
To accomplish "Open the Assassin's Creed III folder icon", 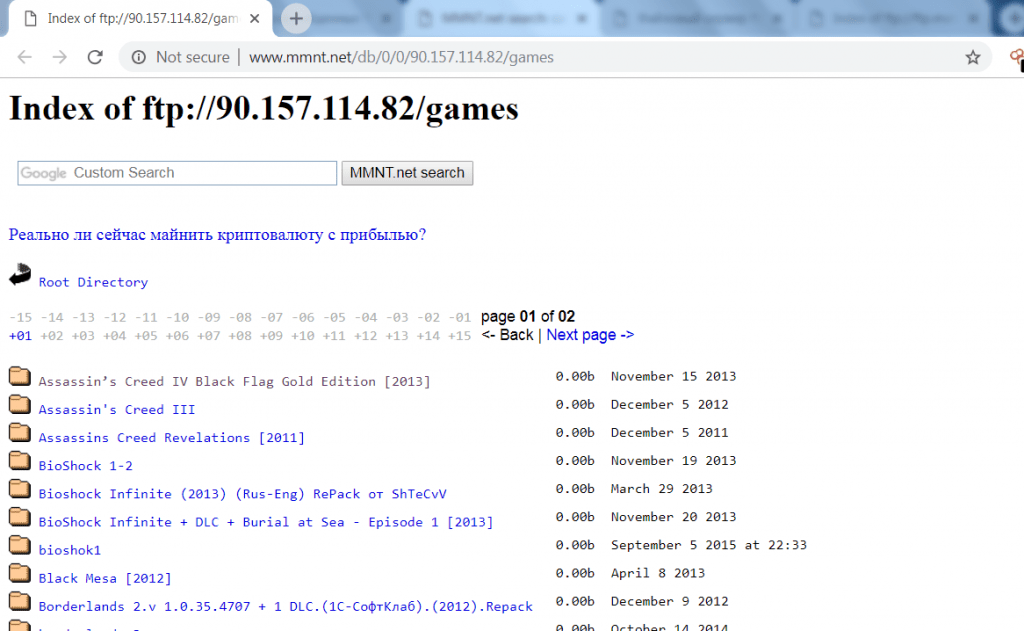I will pyautogui.click(x=19, y=408).
